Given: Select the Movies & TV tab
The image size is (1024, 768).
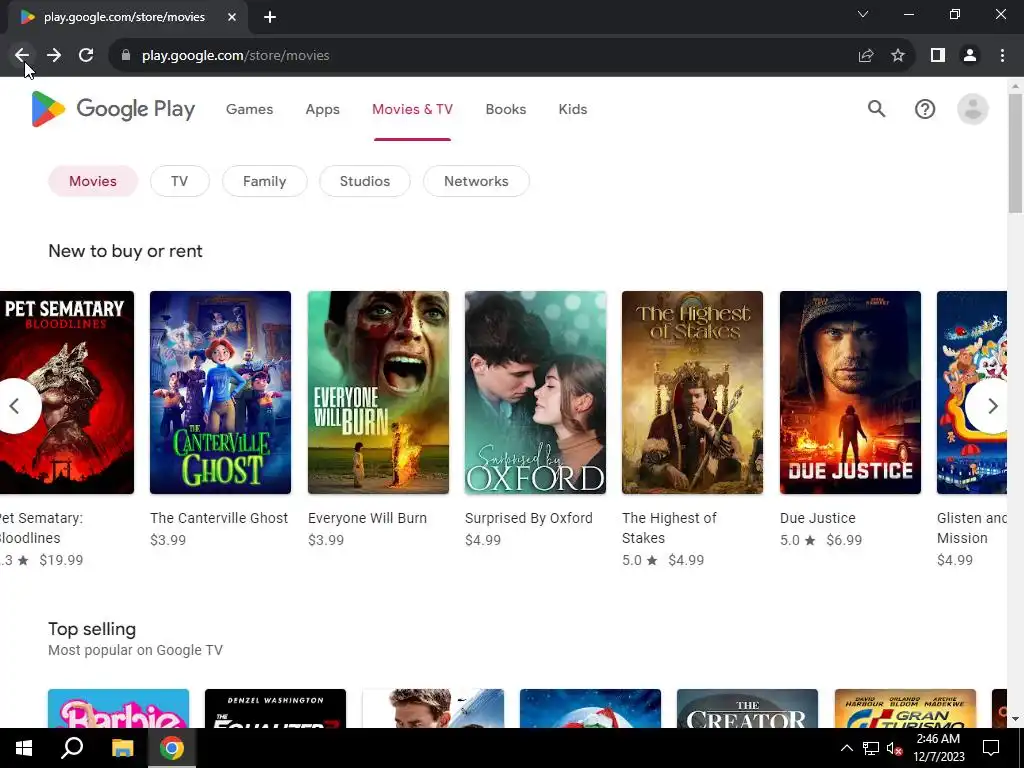Looking at the screenshot, I should pos(412,109).
